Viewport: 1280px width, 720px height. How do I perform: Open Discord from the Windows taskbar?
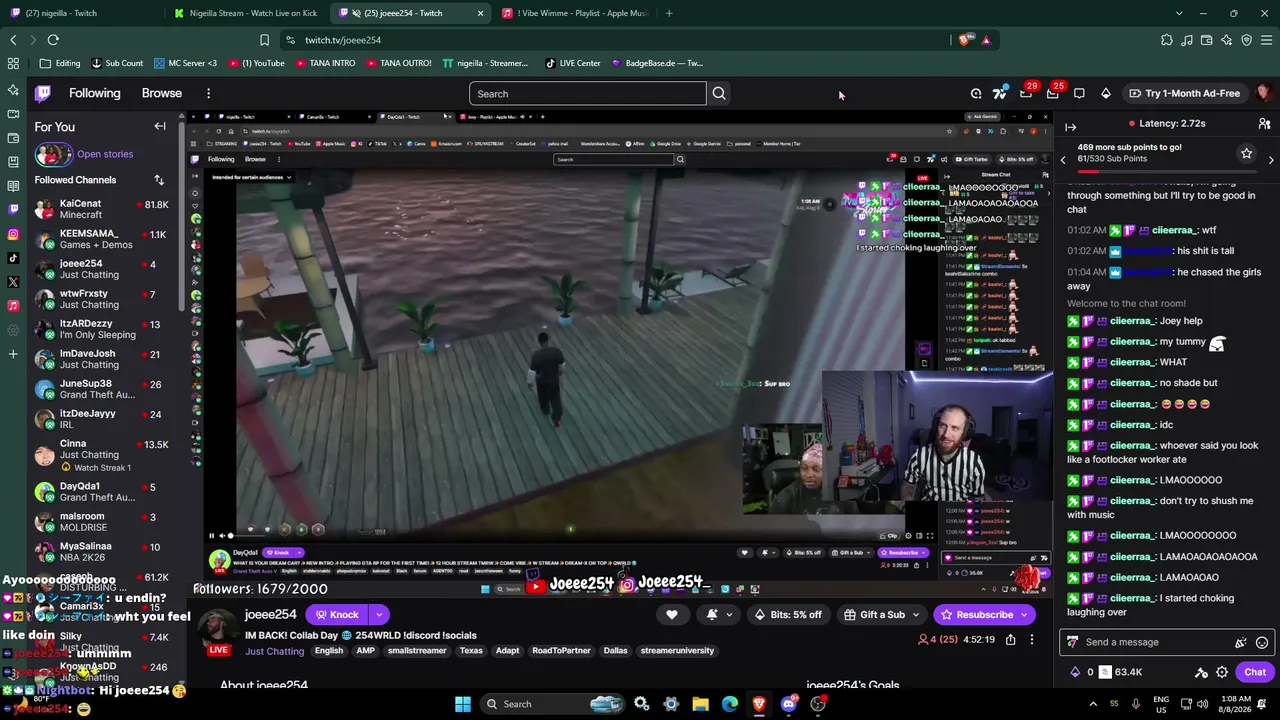pos(789,704)
